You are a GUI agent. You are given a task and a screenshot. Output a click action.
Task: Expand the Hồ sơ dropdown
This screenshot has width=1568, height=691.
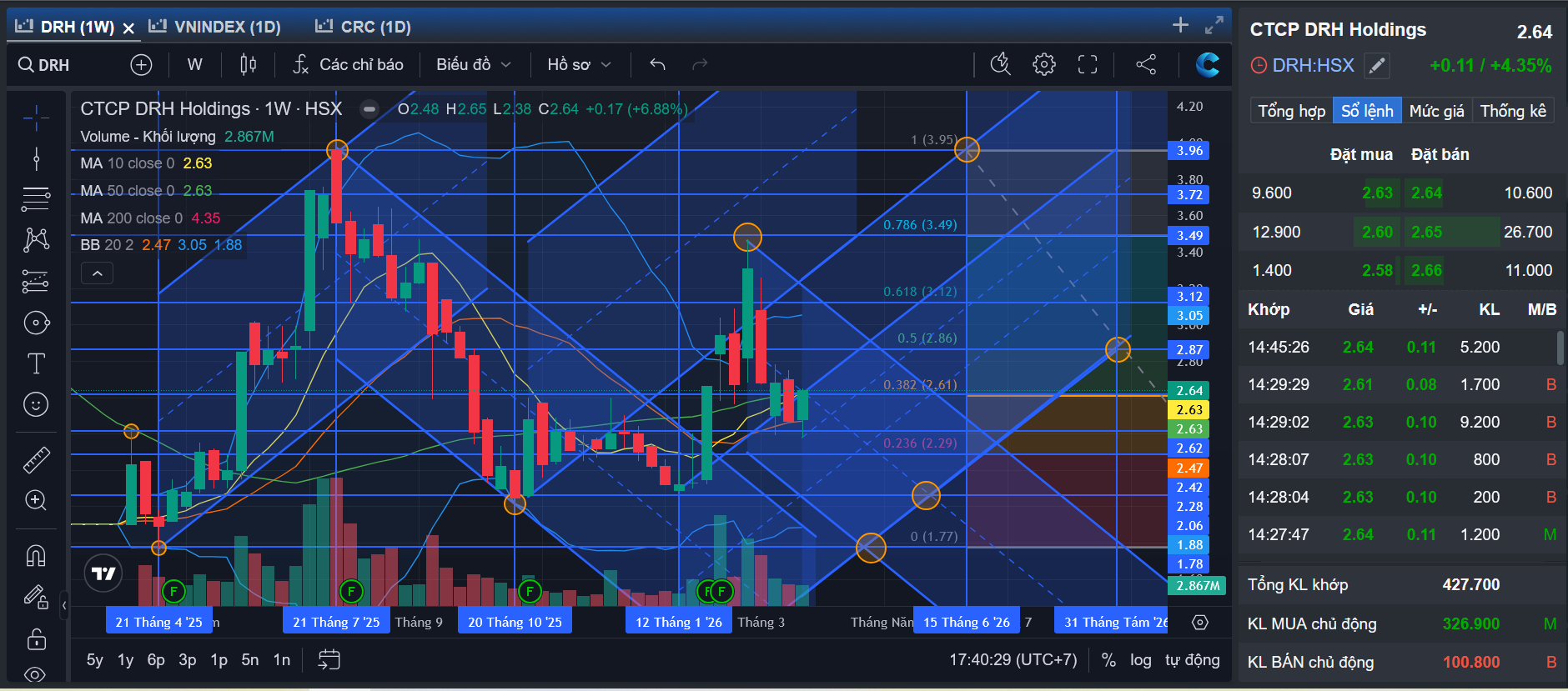click(579, 65)
